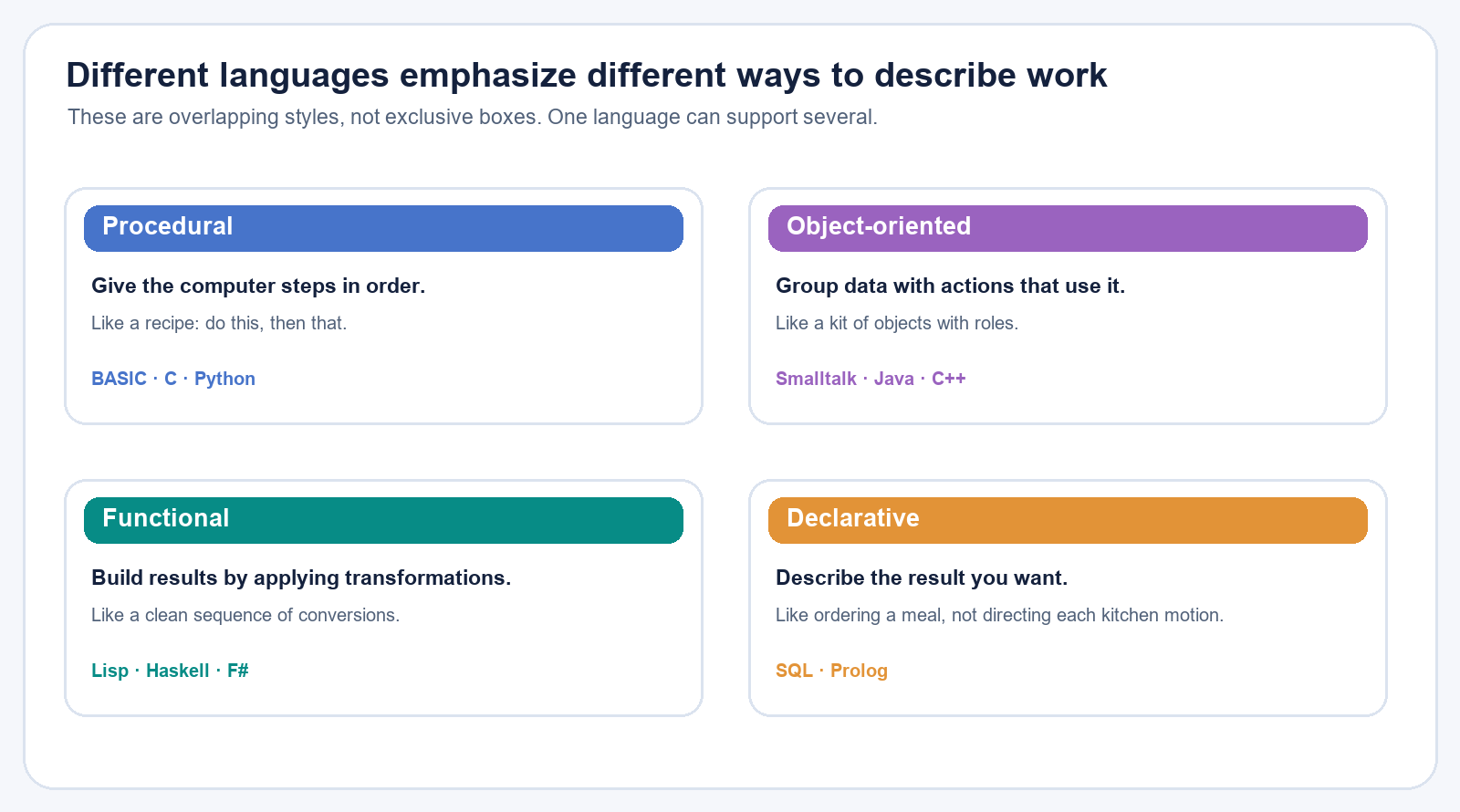
Task: Click 'Build results by applying transformations.'
Action: point(301,578)
